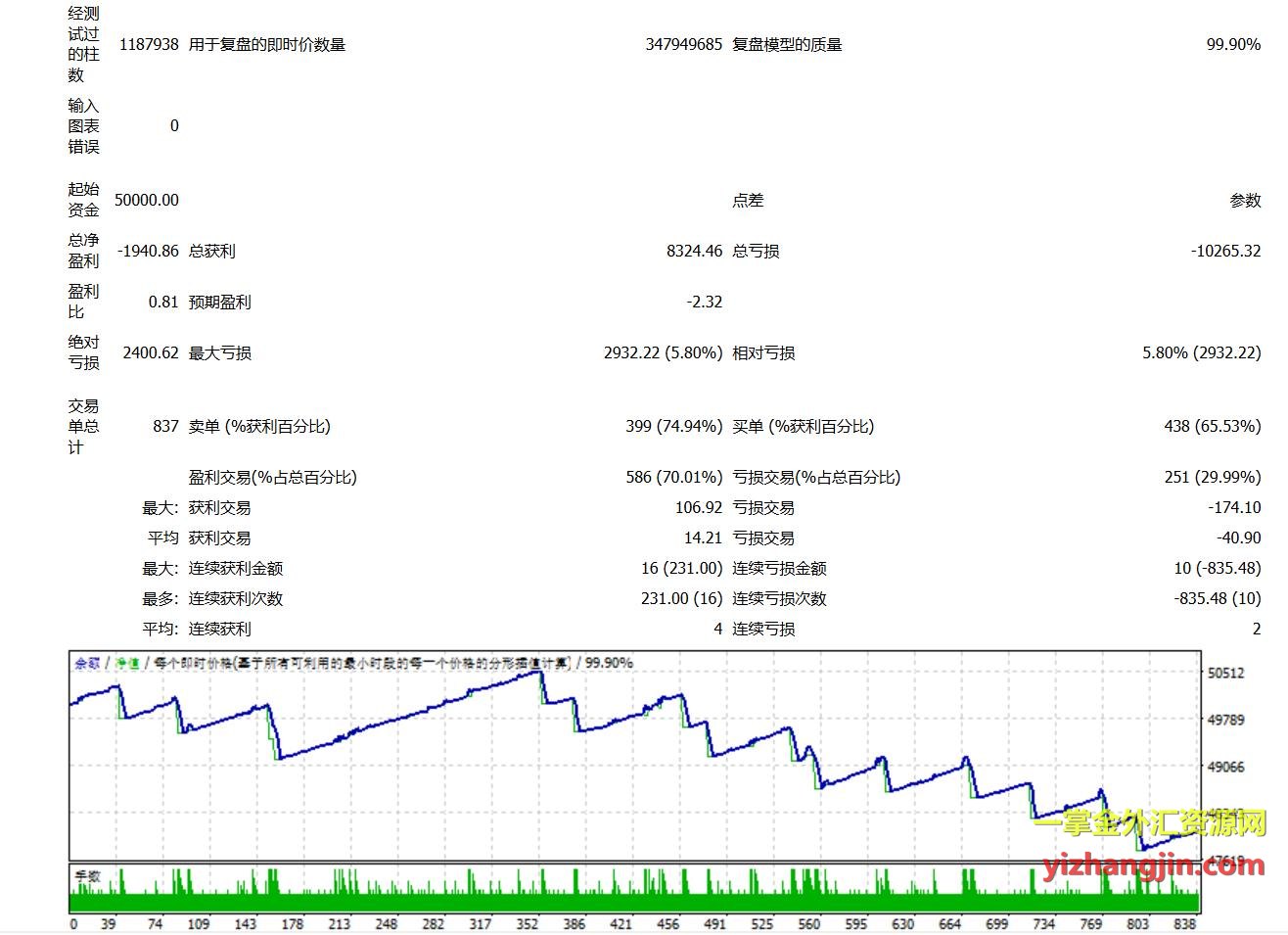The width and height of the screenshot is (1288, 935).
Task: Click the 点差 label
Action: pyautogui.click(x=748, y=201)
